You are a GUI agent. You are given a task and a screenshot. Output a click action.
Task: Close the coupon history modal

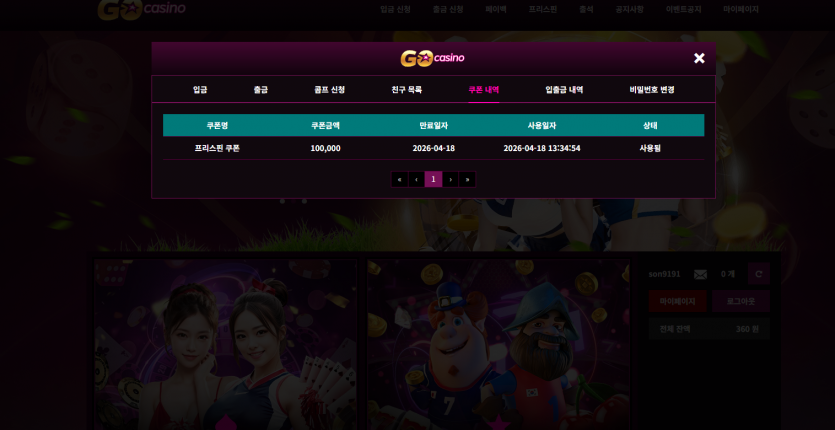[x=699, y=58]
